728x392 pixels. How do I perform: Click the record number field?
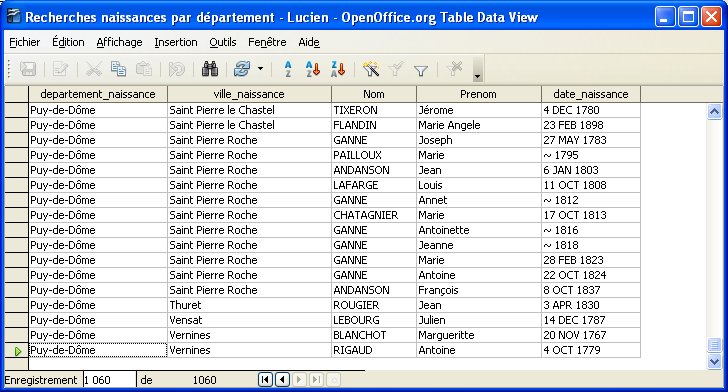[x=110, y=380]
